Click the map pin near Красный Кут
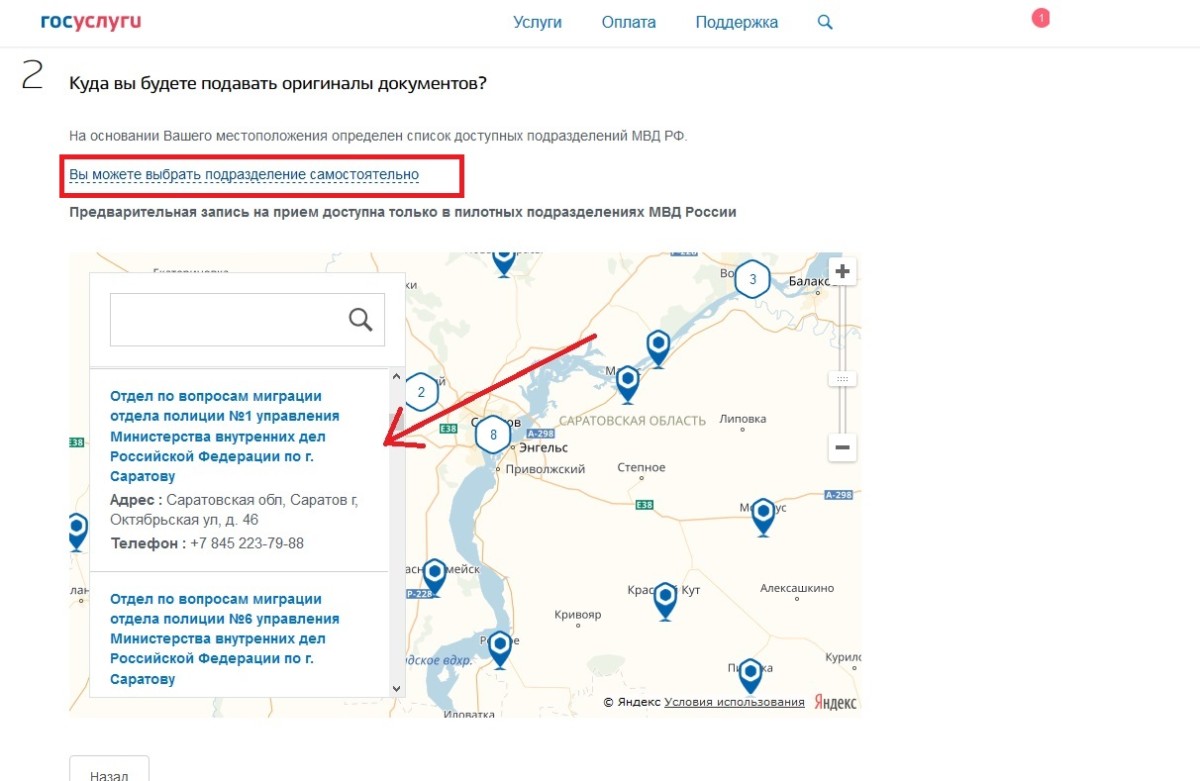Image resolution: width=1200 pixels, height=781 pixels. [665, 597]
